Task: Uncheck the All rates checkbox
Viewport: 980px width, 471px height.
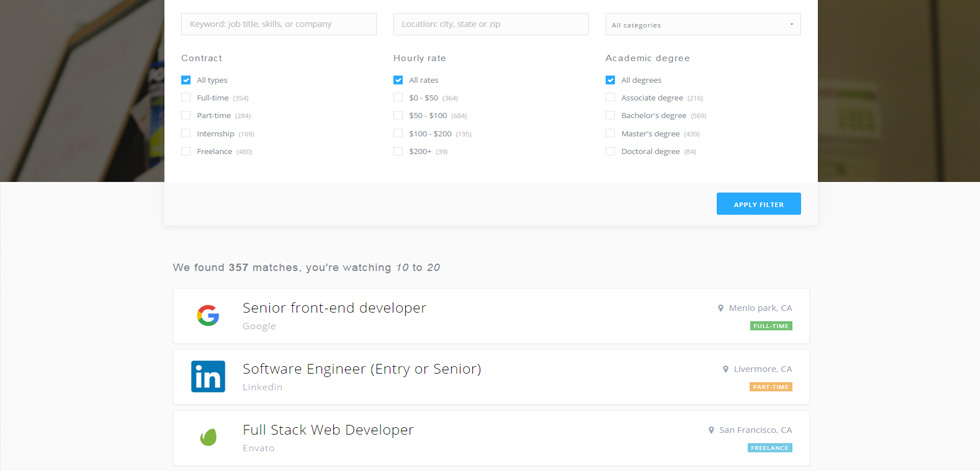Action: [398, 80]
